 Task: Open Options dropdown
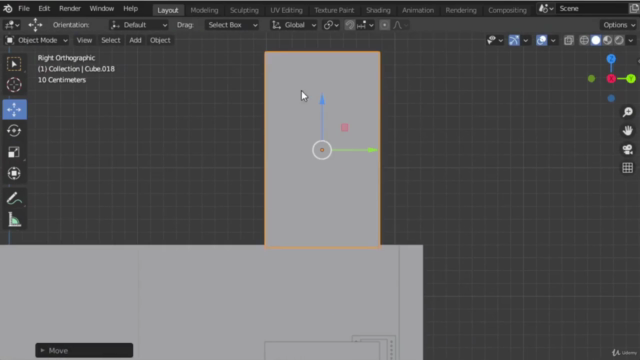619,25
